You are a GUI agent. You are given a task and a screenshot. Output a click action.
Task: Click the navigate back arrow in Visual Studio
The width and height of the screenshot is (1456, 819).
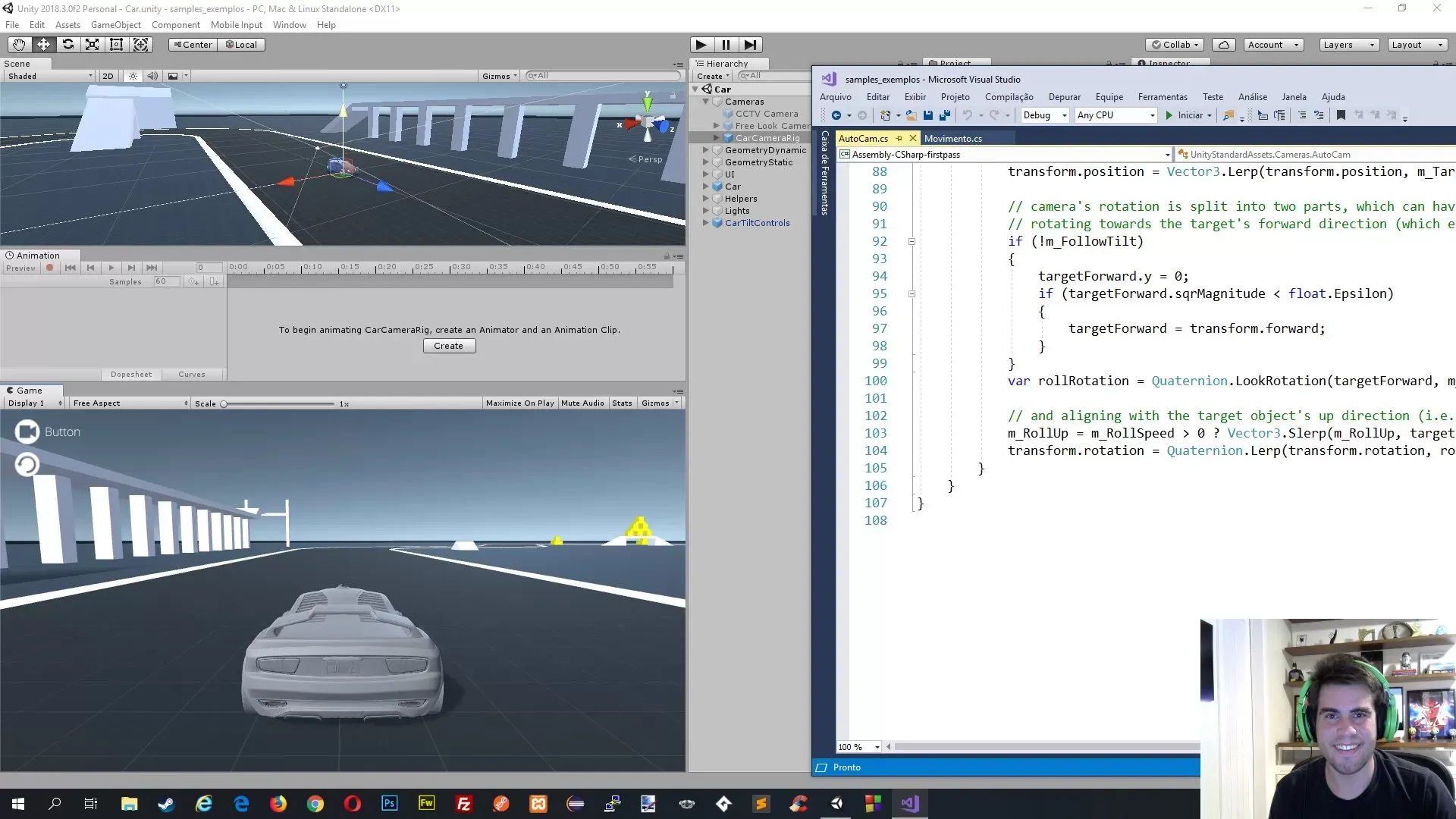pos(836,115)
